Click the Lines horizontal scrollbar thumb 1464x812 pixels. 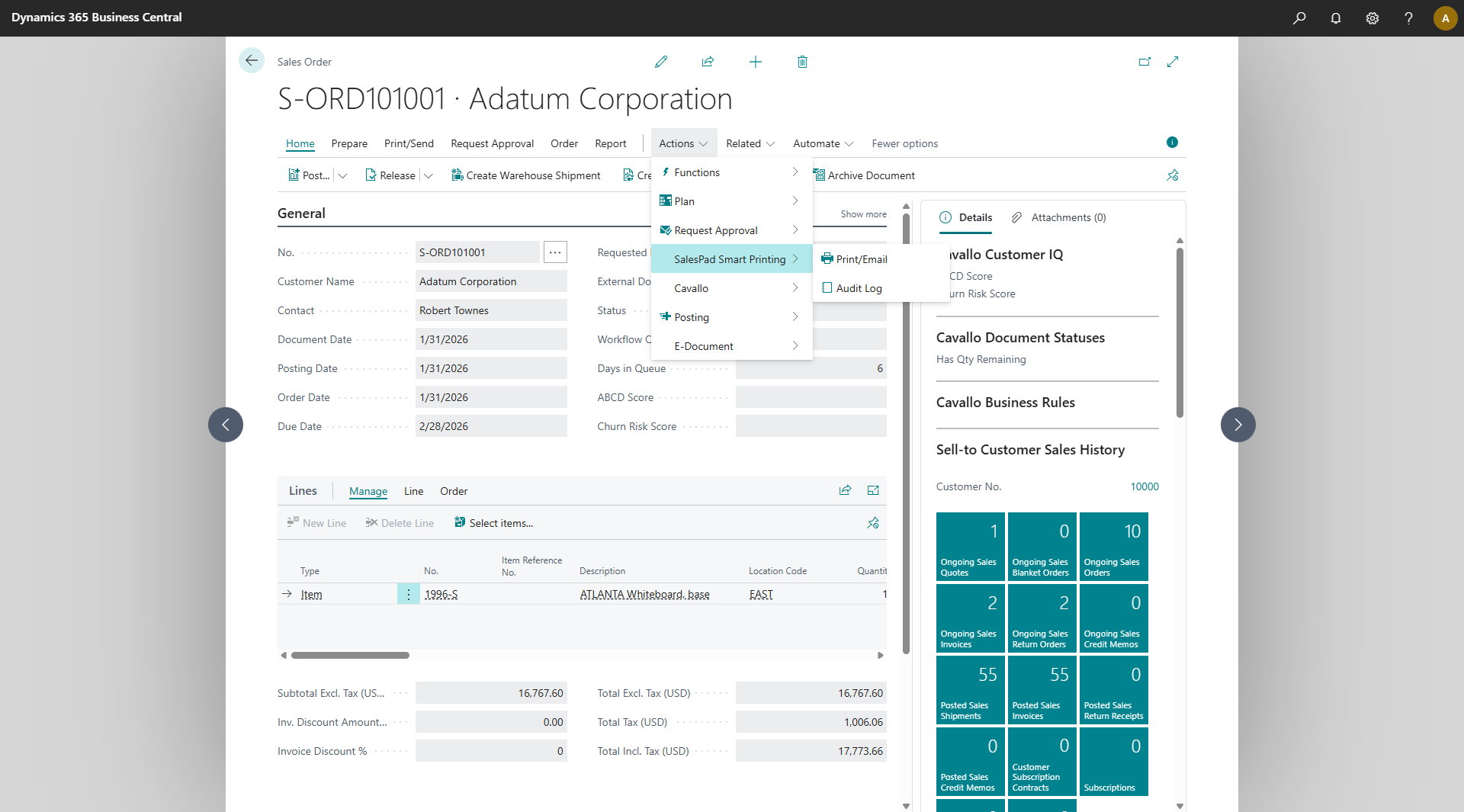click(350, 655)
